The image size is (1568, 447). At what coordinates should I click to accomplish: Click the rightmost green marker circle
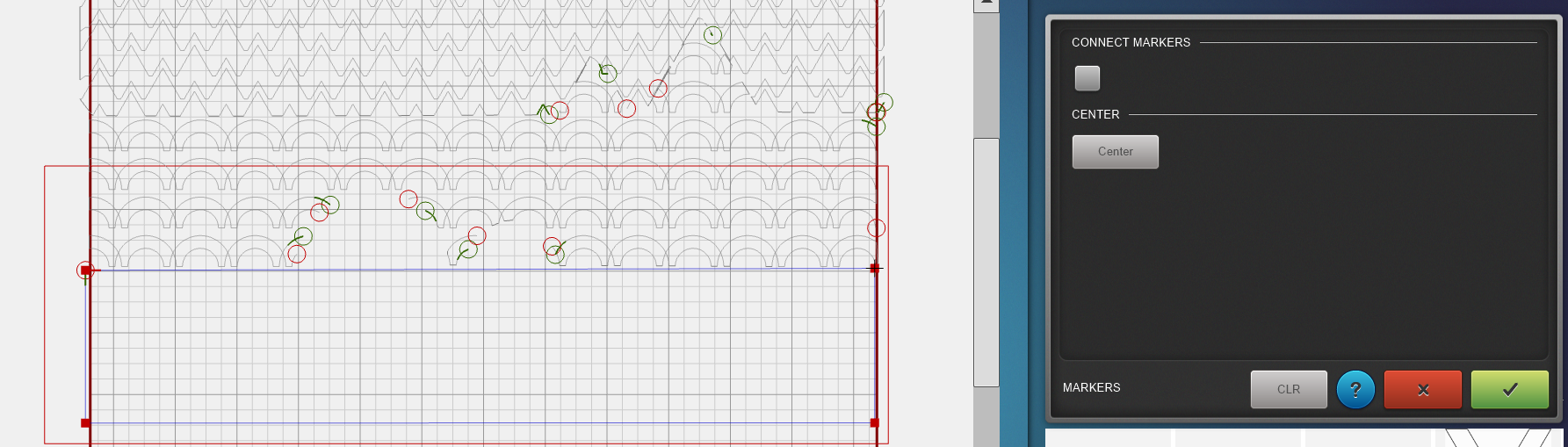click(884, 103)
